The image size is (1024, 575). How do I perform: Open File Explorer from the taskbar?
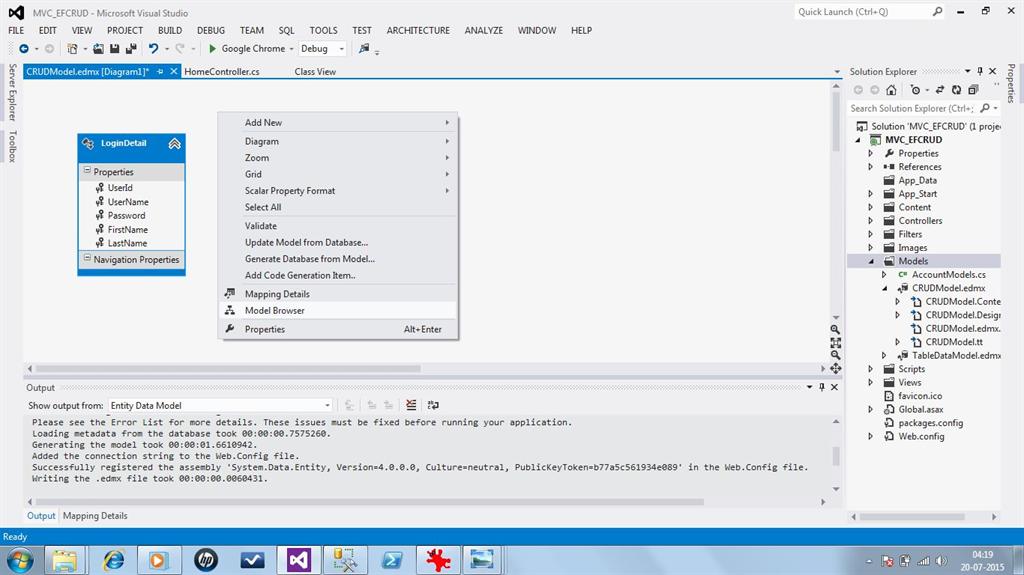click(x=65, y=561)
